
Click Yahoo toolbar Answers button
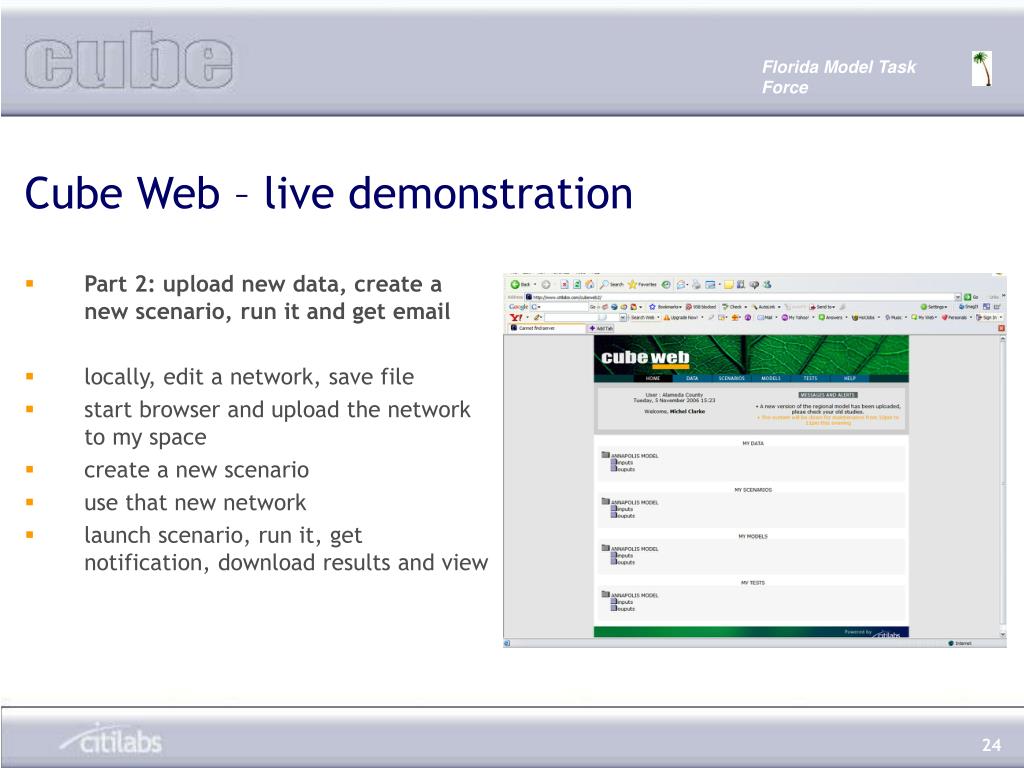pos(830,317)
